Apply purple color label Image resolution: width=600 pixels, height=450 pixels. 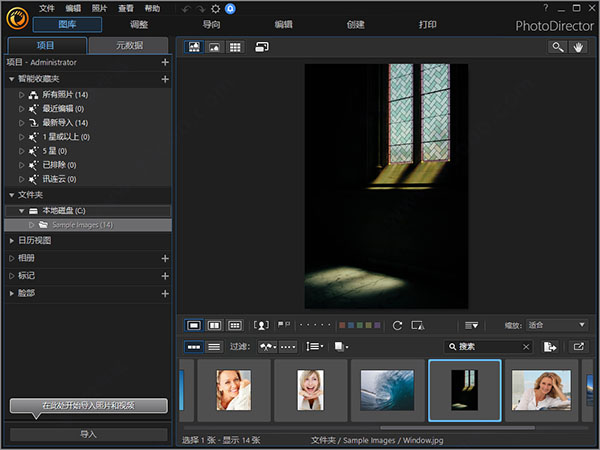377,325
